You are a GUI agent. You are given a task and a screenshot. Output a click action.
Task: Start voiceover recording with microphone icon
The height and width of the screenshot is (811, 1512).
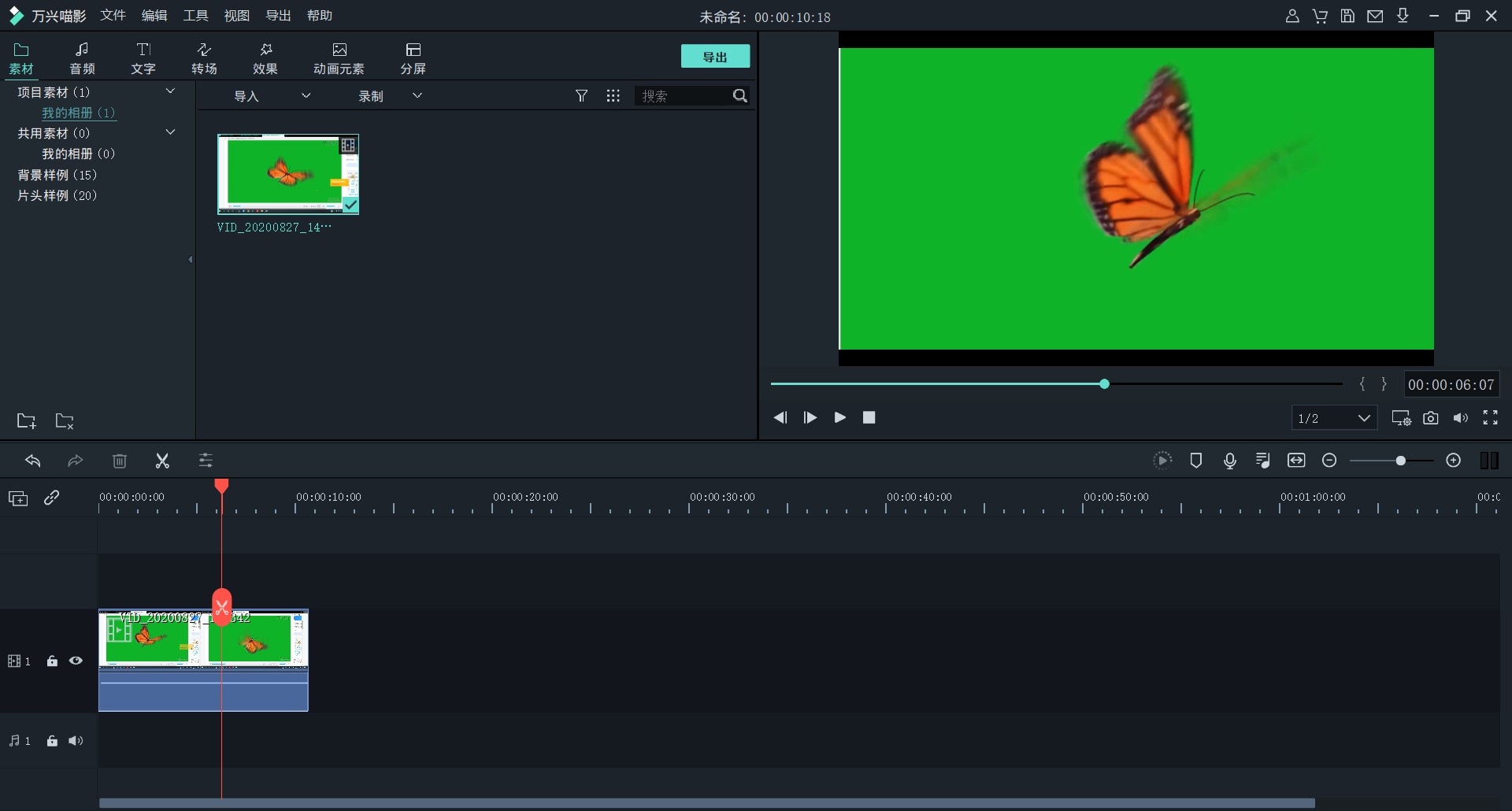pyautogui.click(x=1230, y=461)
